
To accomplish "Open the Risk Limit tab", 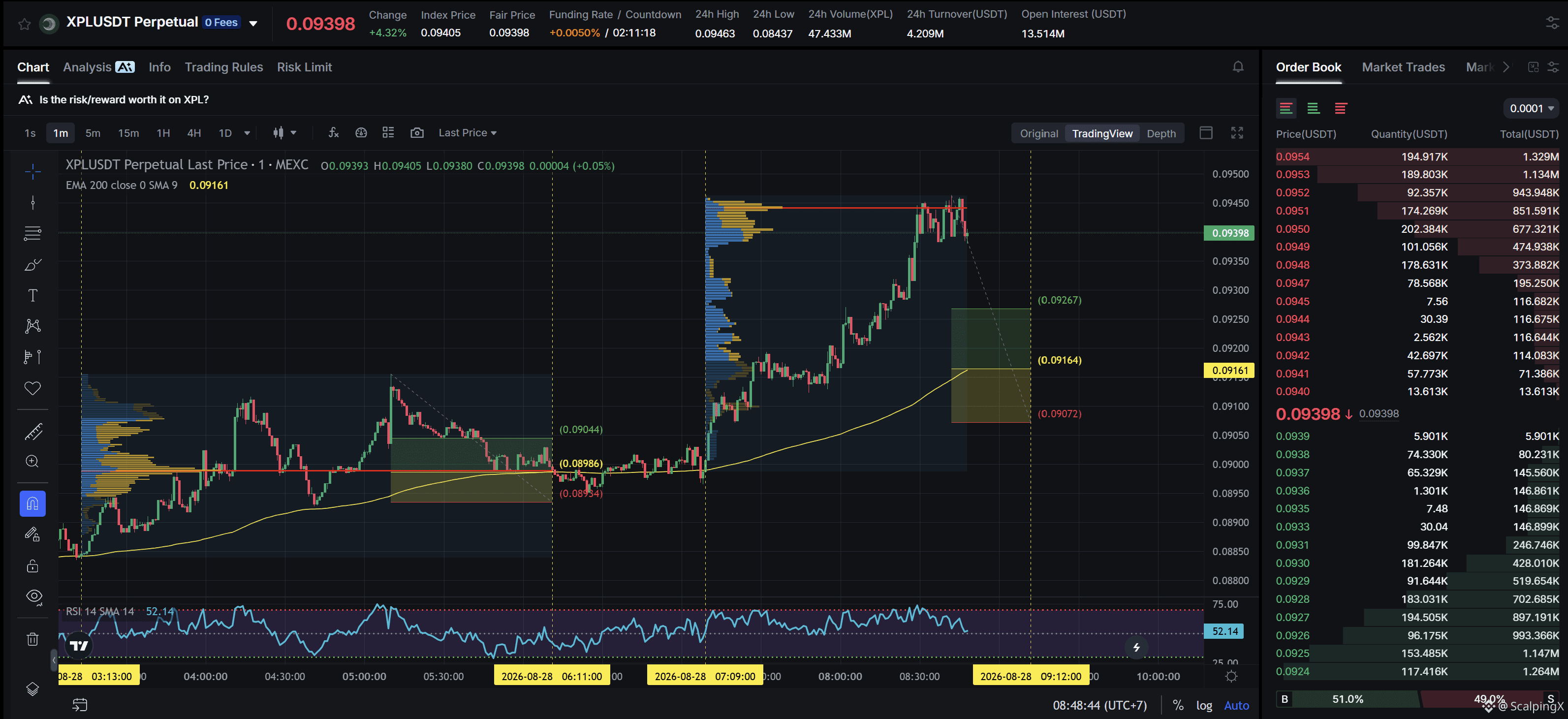I will [x=304, y=67].
